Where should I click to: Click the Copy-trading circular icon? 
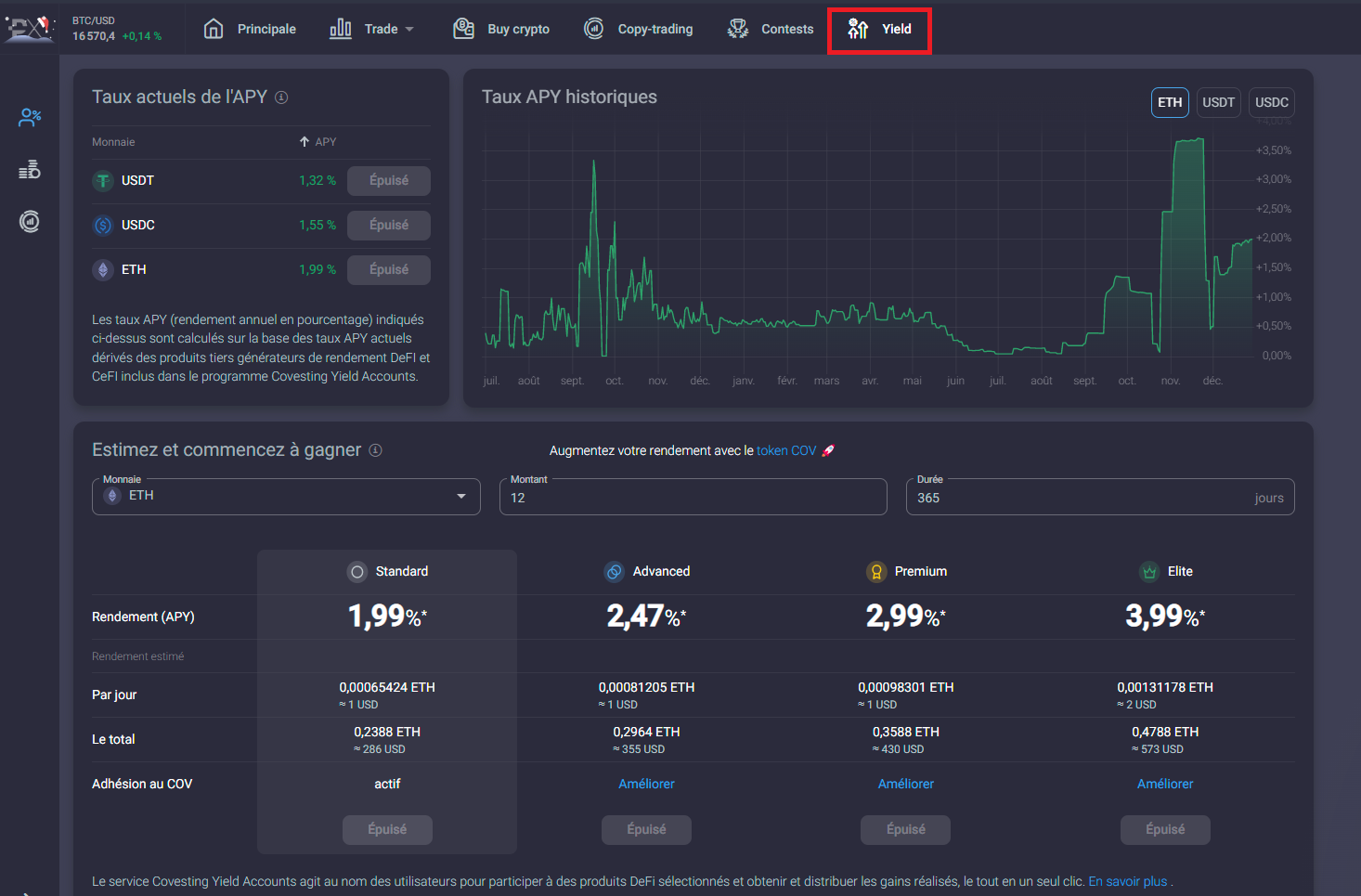[594, 29]
